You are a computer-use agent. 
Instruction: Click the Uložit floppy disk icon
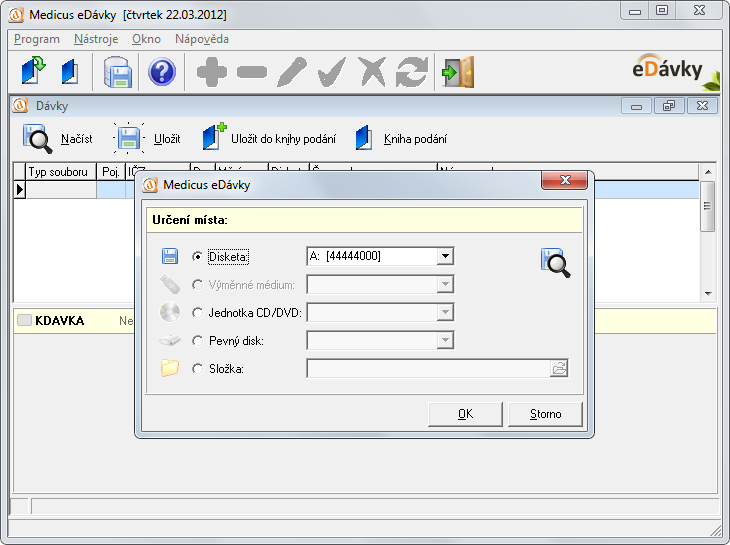pyautogui.click(x=128, y=138)
